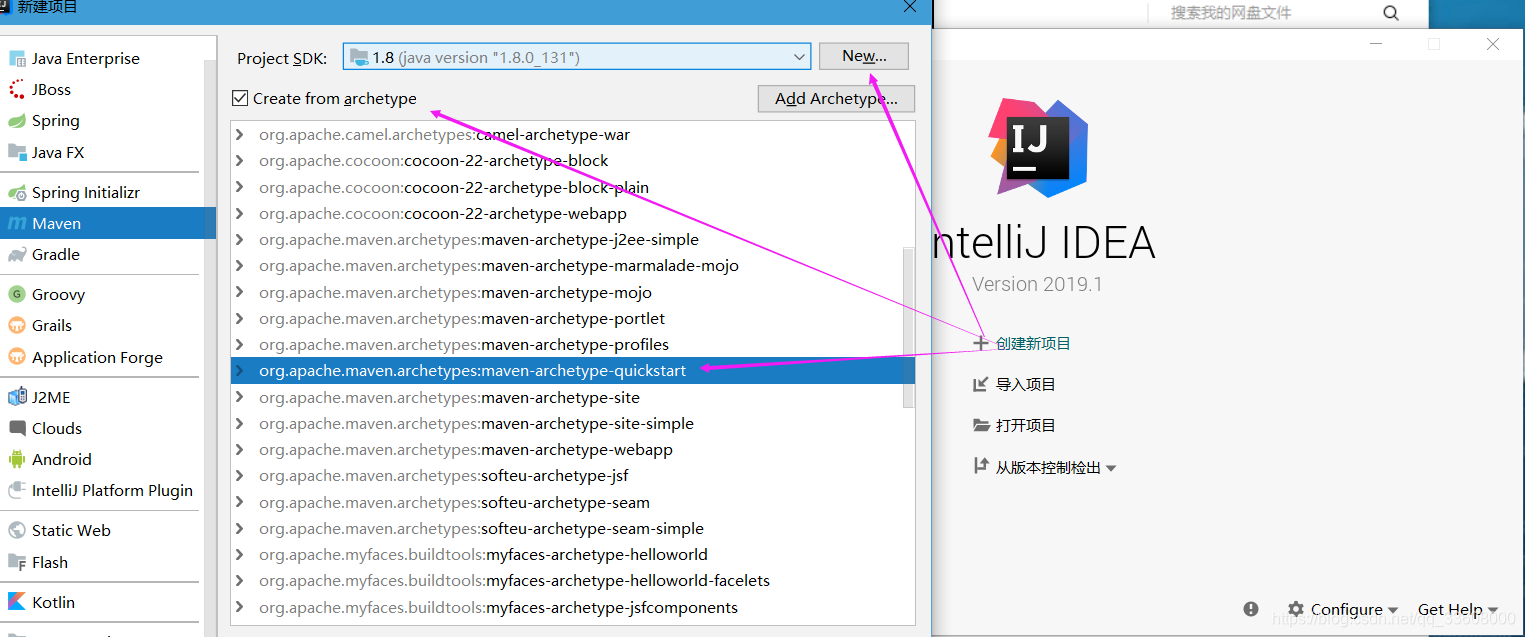Select maven-archetype-marmalade-mojo archetype

[567, 265]
